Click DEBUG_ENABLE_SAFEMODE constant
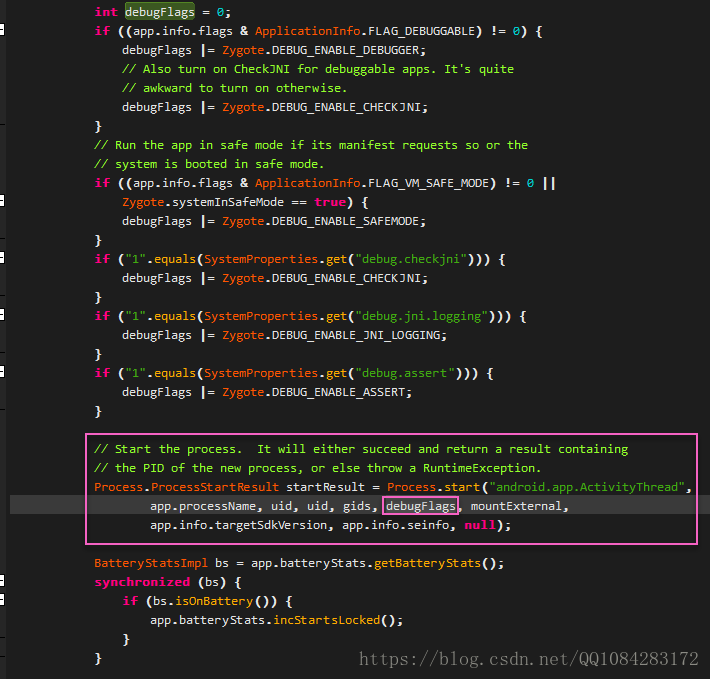The height and width of the screenshot is (679, 710). (345, 221)
